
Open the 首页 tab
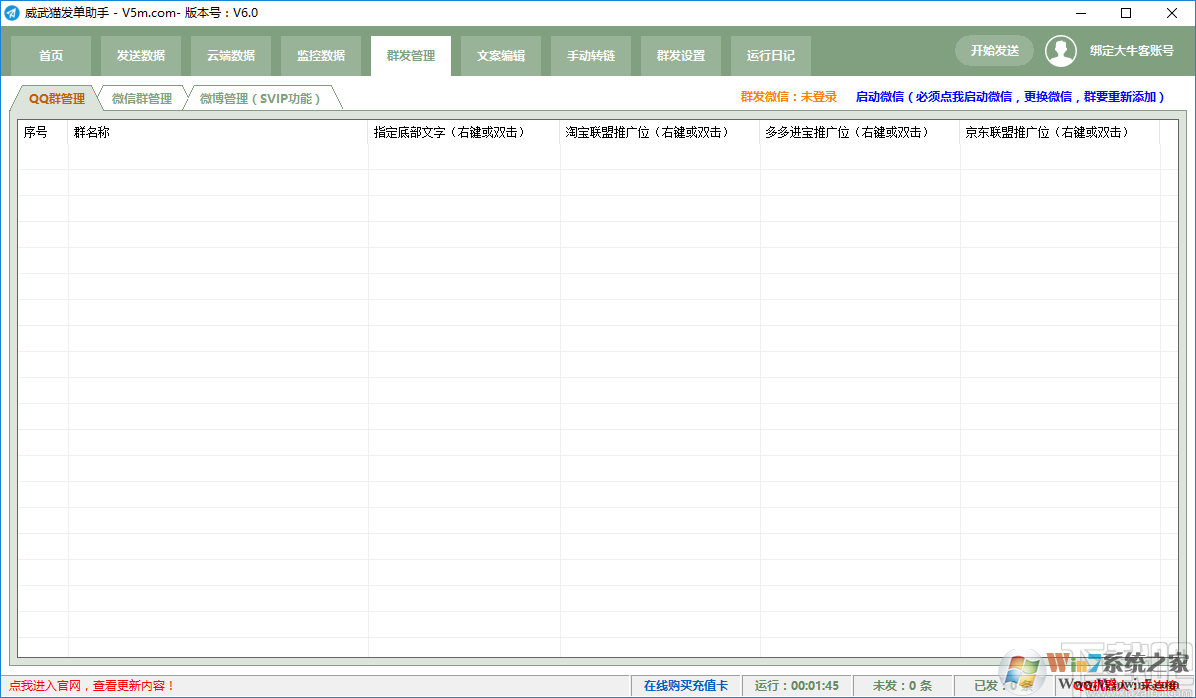[51, 56]
